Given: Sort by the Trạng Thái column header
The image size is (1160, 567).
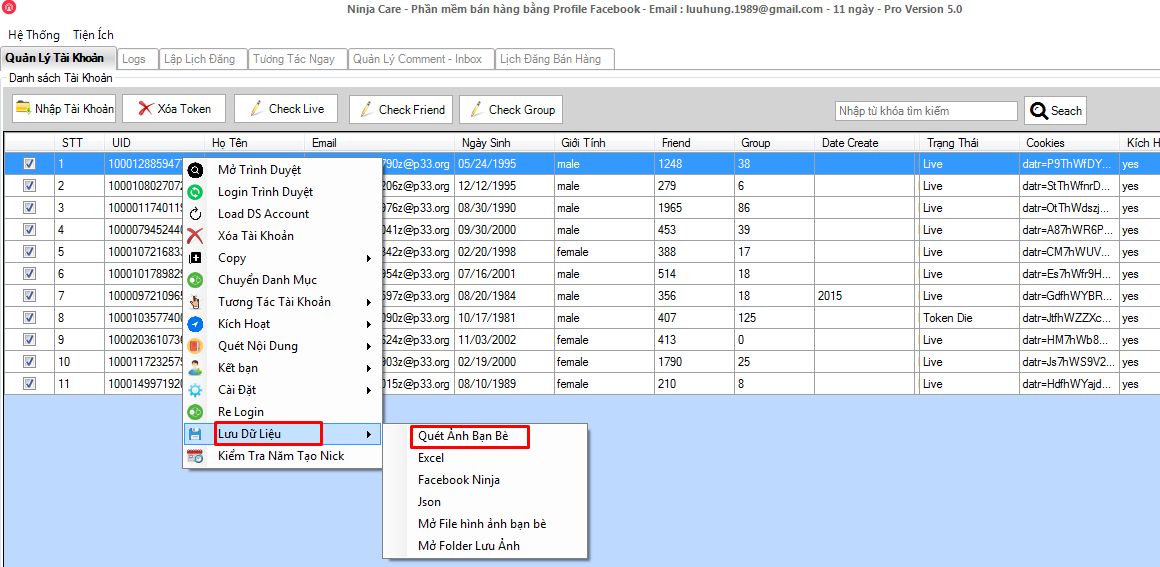Looking at the screenshot, I should [x=968, y=143].
